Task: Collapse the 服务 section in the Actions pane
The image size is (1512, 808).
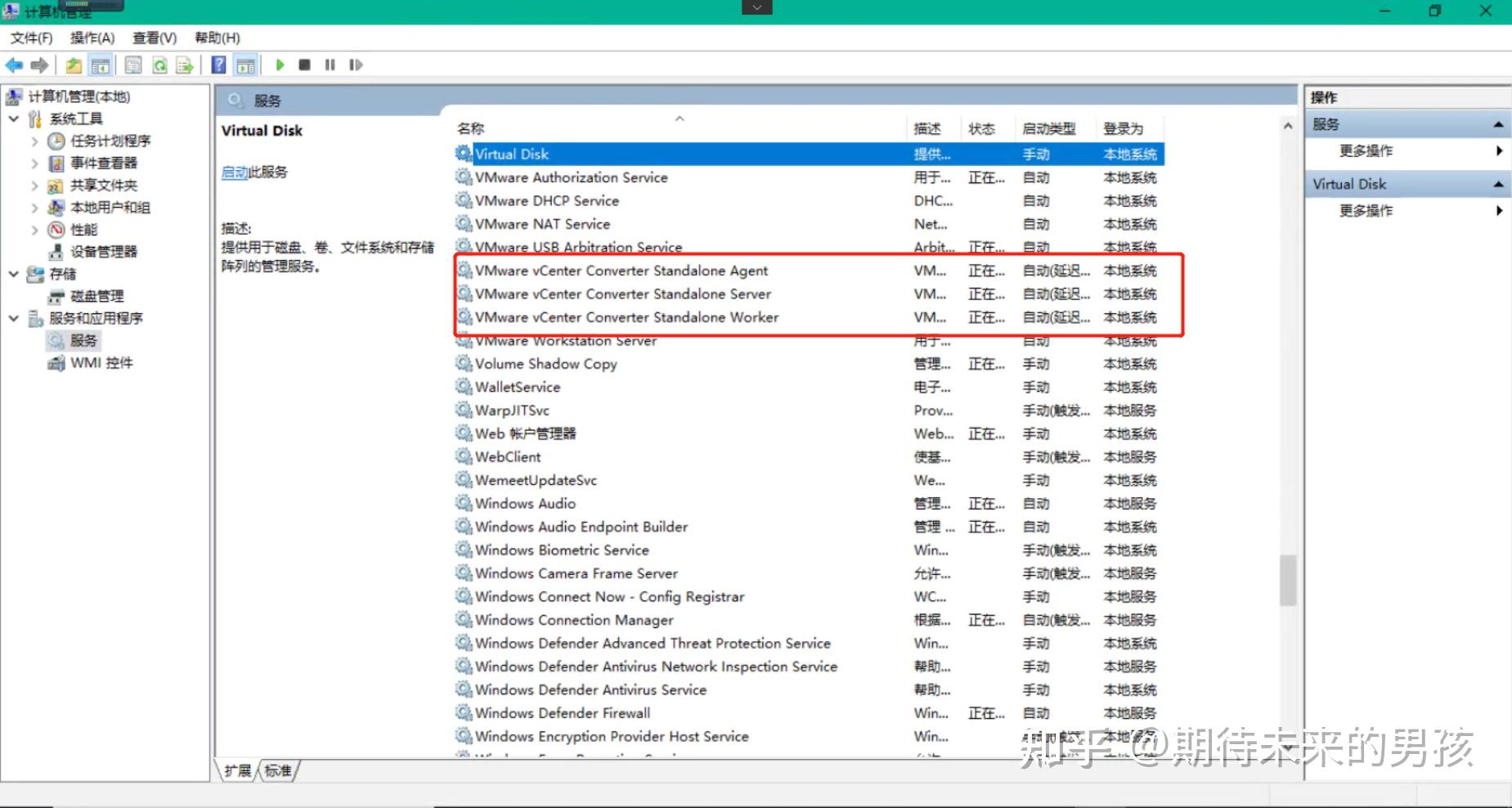Action: pos(1499,123)
